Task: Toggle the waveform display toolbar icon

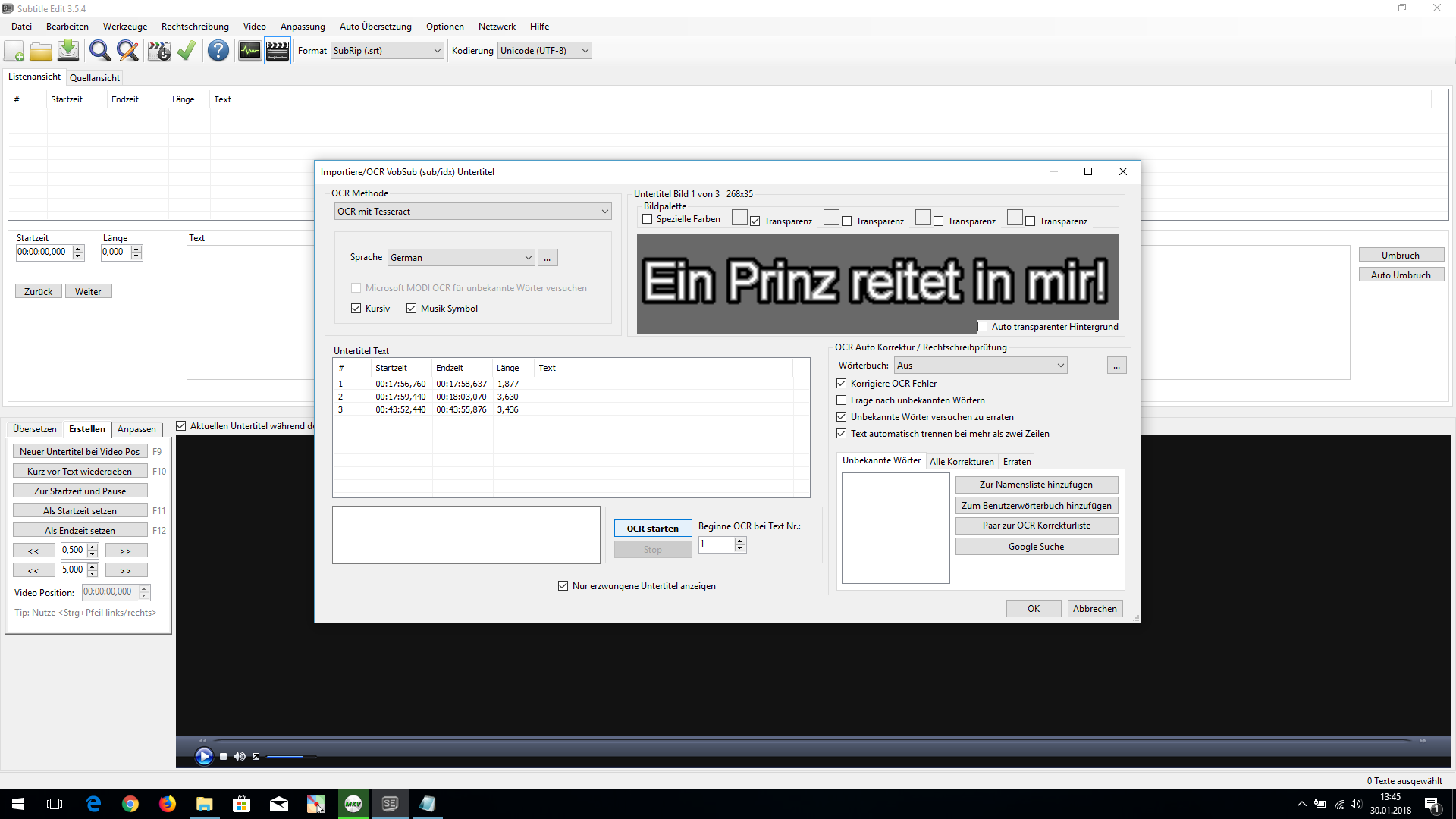Action: 249,51
